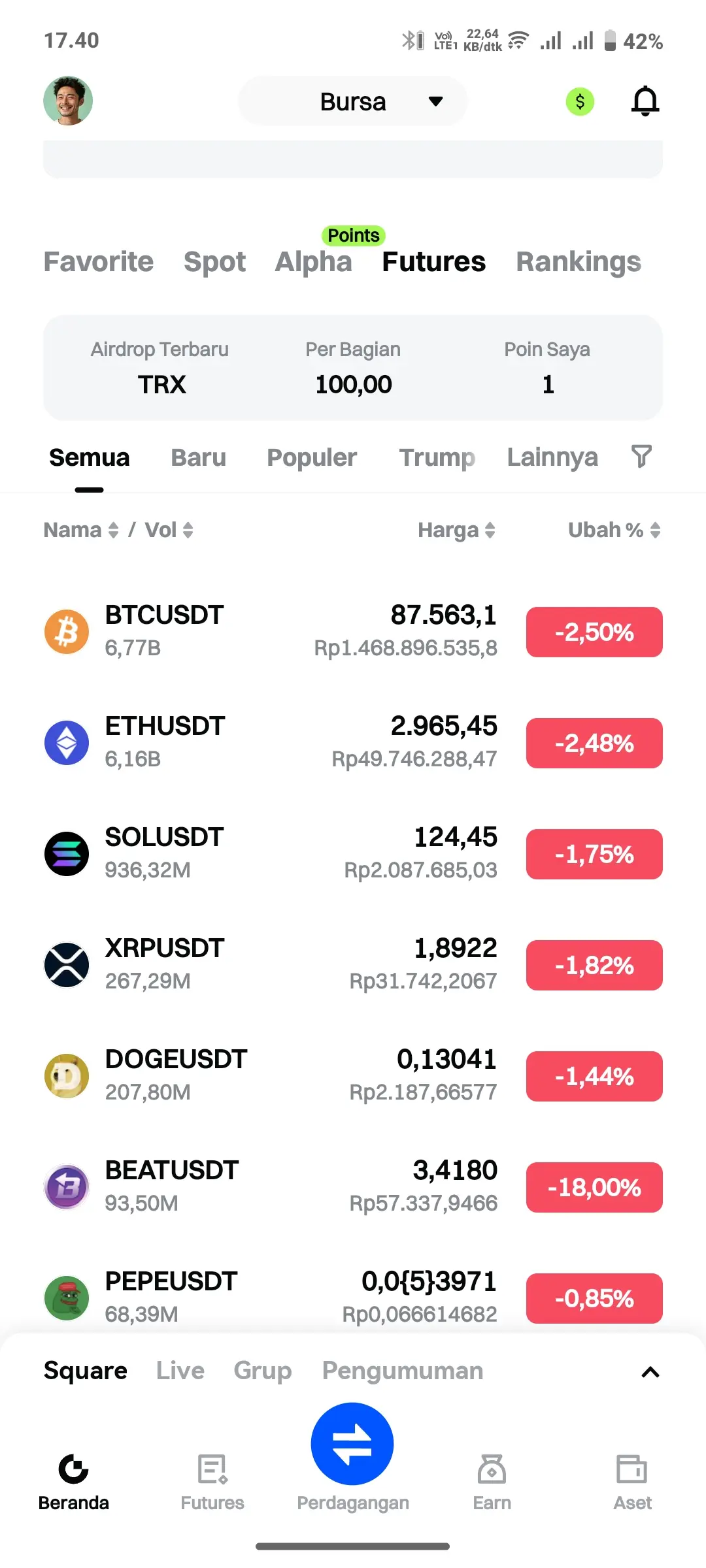
Task: Select the Populer category tab
Action: pos(312,457)
